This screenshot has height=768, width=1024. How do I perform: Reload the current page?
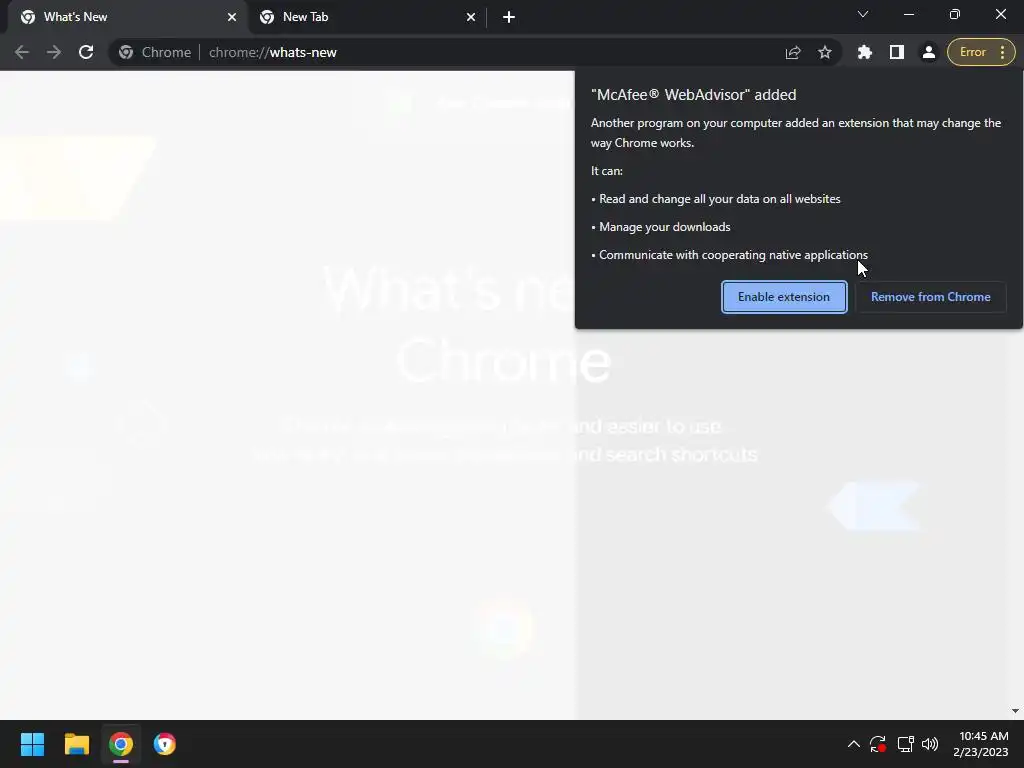click(86, 52)
